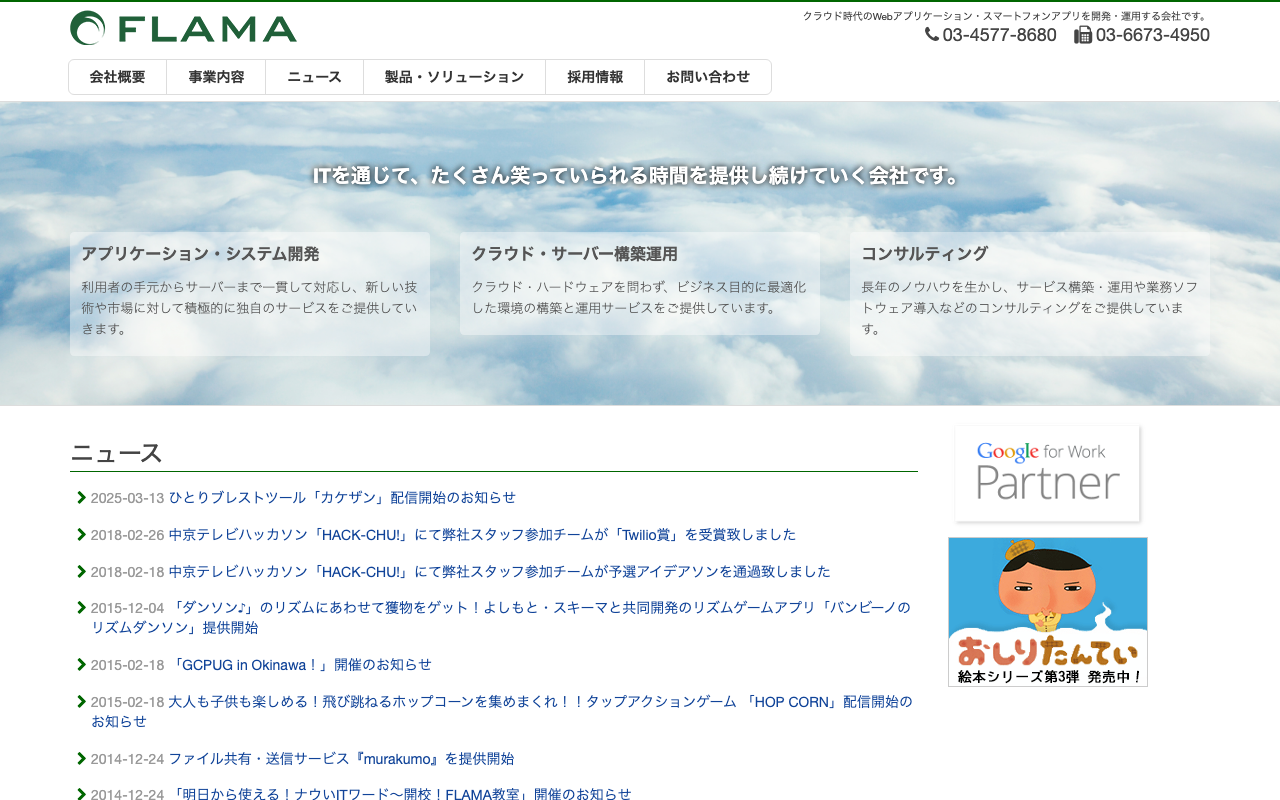This screenshot has height=800, width=1280.
Task: Open the ニュース menu item
Action: coord(314,77)
